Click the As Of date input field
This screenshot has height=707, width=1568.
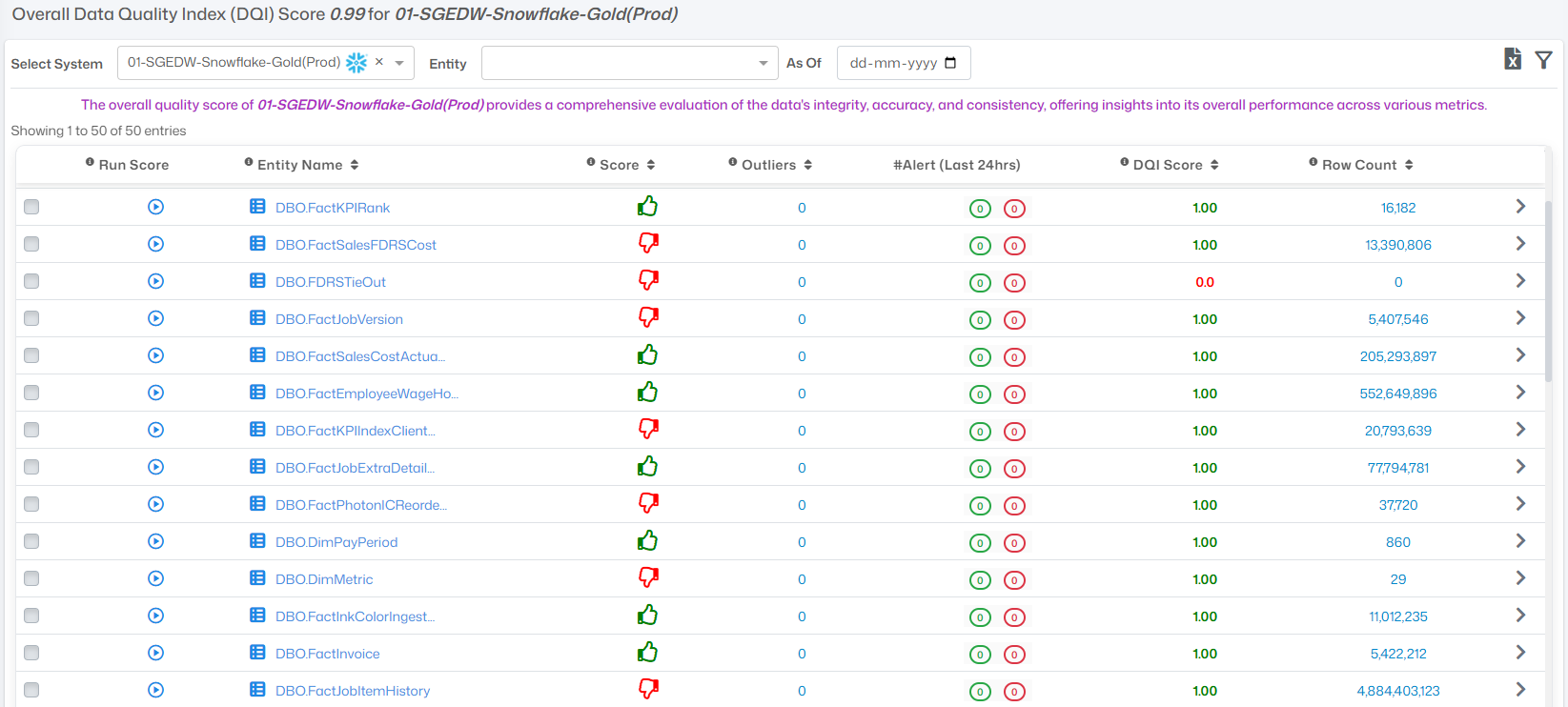pyautogui.click(x=904, y=63)
